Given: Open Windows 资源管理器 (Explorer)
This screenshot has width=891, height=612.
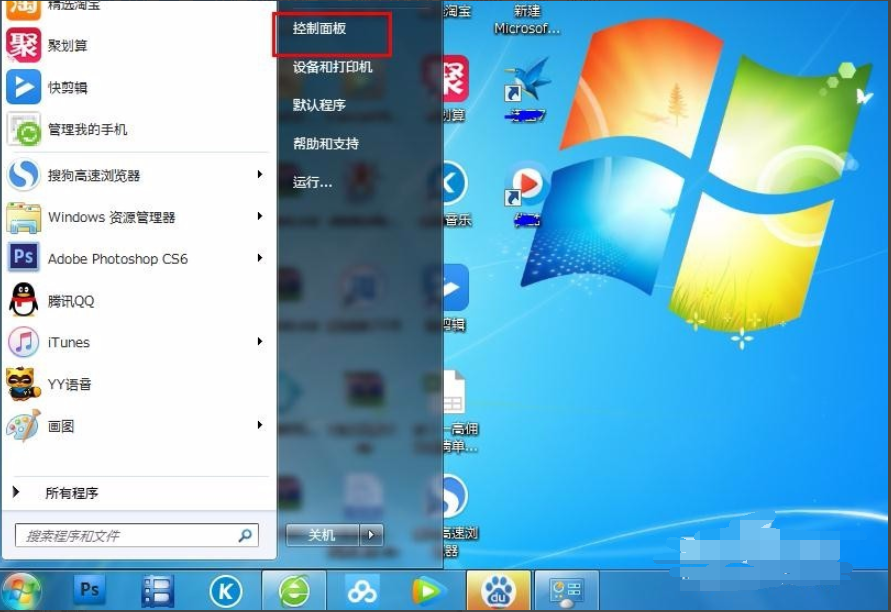Looking at the screenshot, I should [115, 215].
